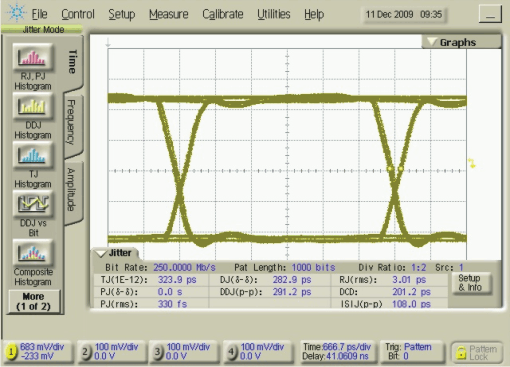510x367 pixels.
Task: Click the Div Ratio 1:2 value
Action: click(418, 267)
